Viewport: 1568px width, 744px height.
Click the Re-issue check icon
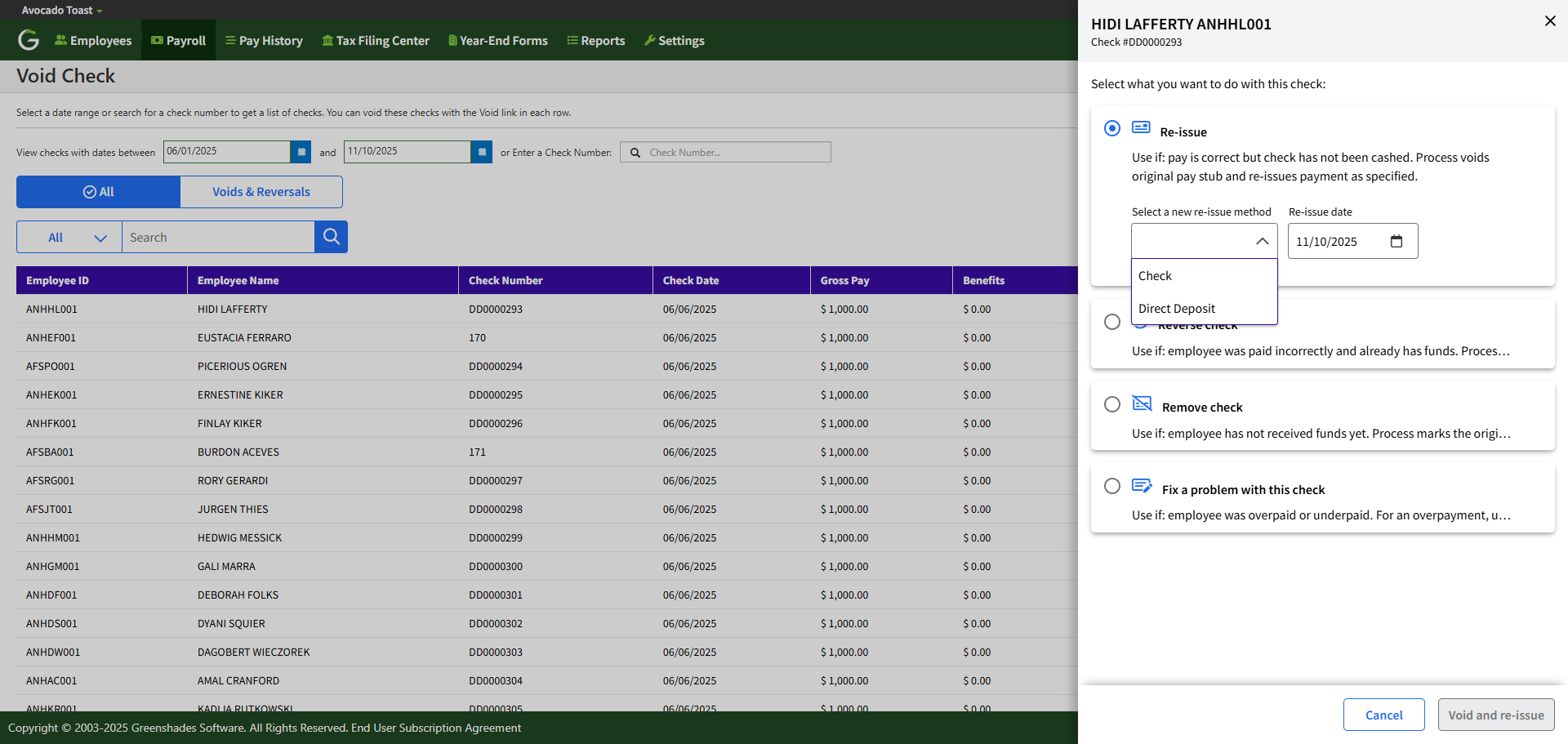point(1141,128)
